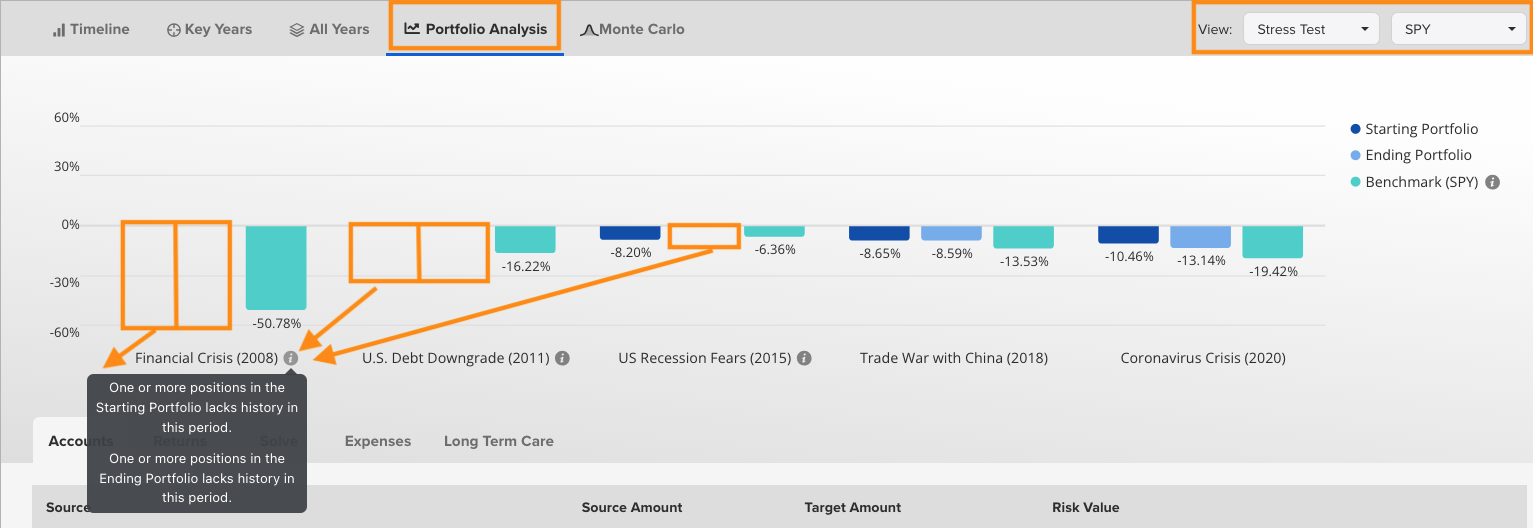Viewport: 1533px width, 528px height.
Task: Click the Coronavirus Crisis (2020) label
Action: coord(1203,358)
